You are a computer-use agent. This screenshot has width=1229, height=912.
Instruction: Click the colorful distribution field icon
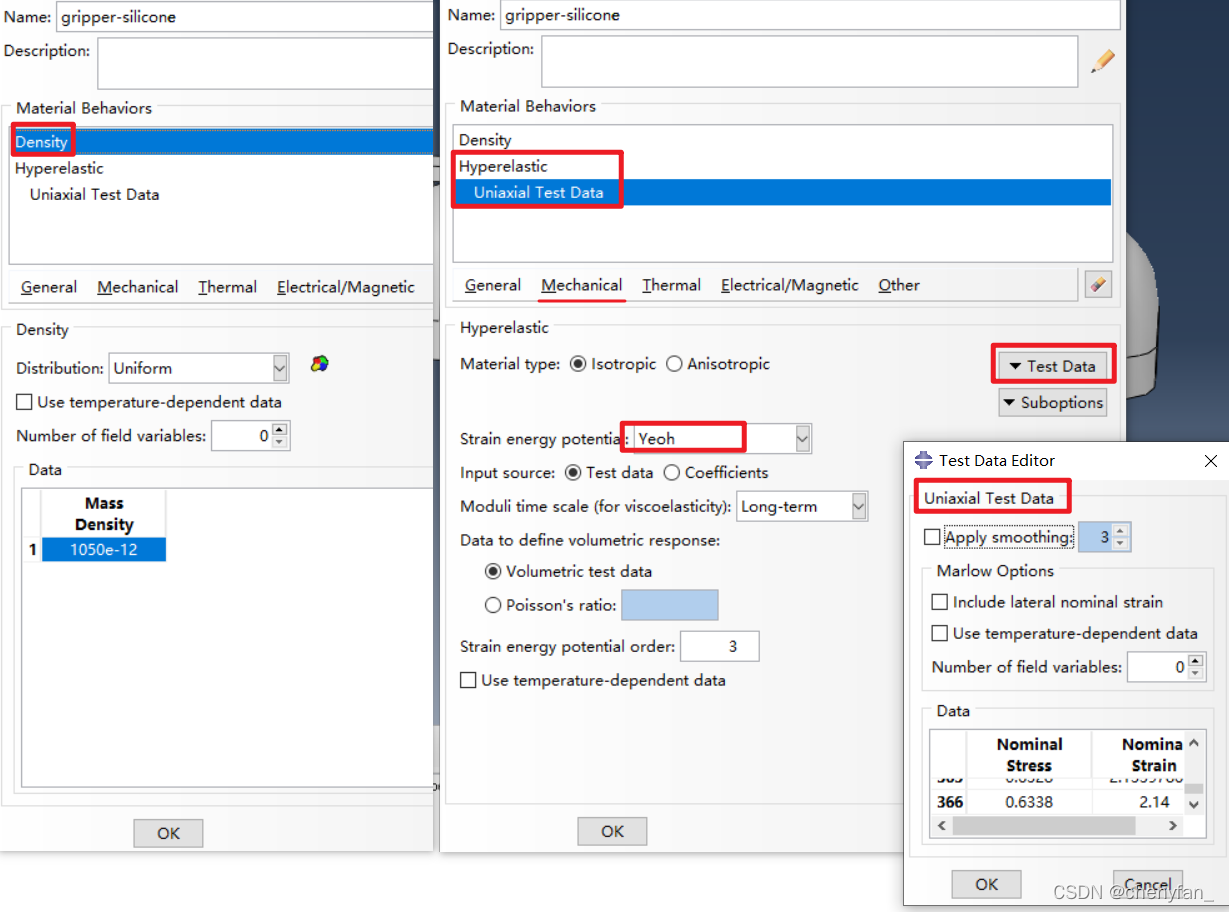(319, 365)
